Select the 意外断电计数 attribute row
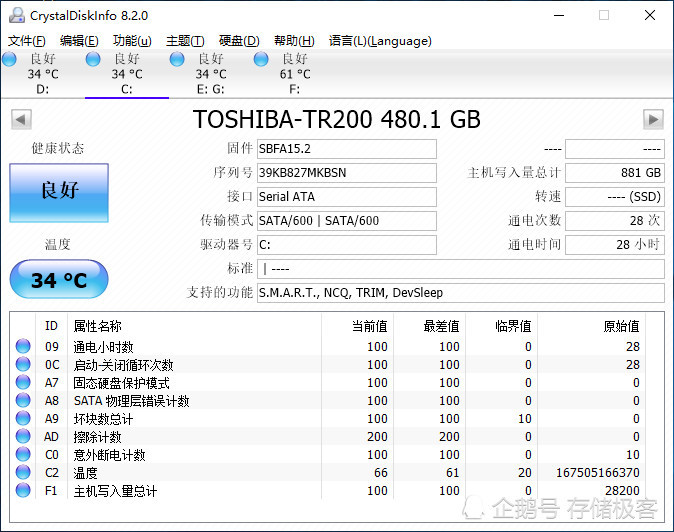Screen dimensions: 674x532 point(329,455)
